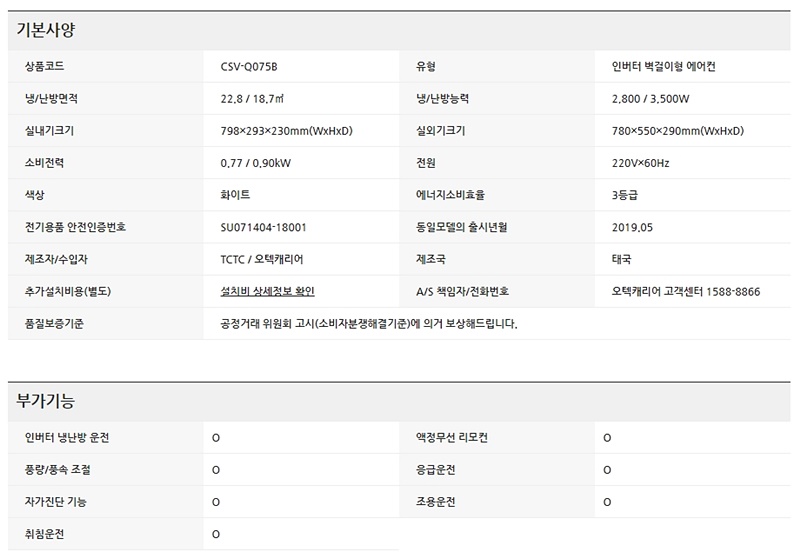Click the release date value 2019.05

coord(632,227)
